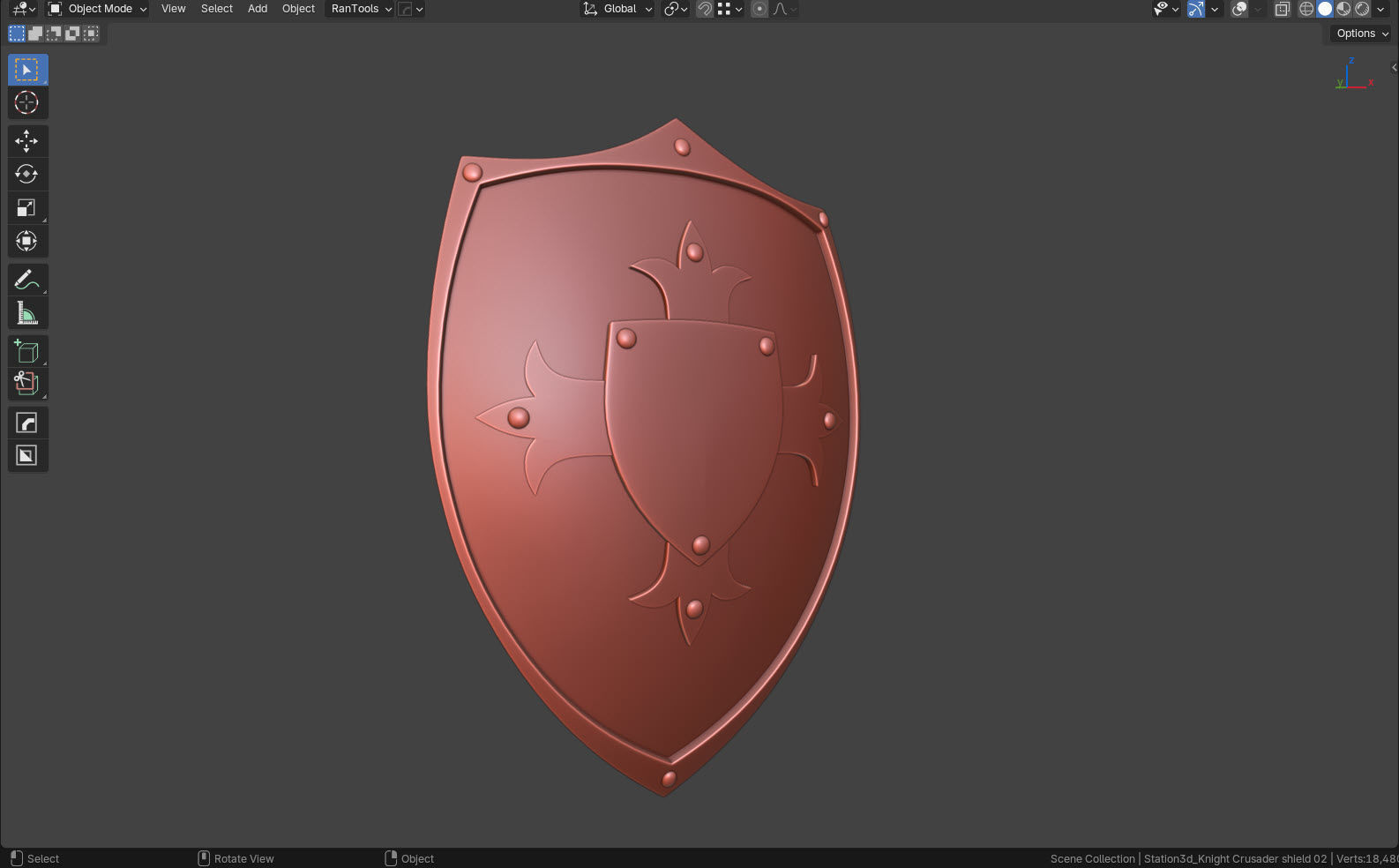The height and width of the screenshot is (868, 1399).
Task: Toggle viewport overlays
Action: point(1239,9)
